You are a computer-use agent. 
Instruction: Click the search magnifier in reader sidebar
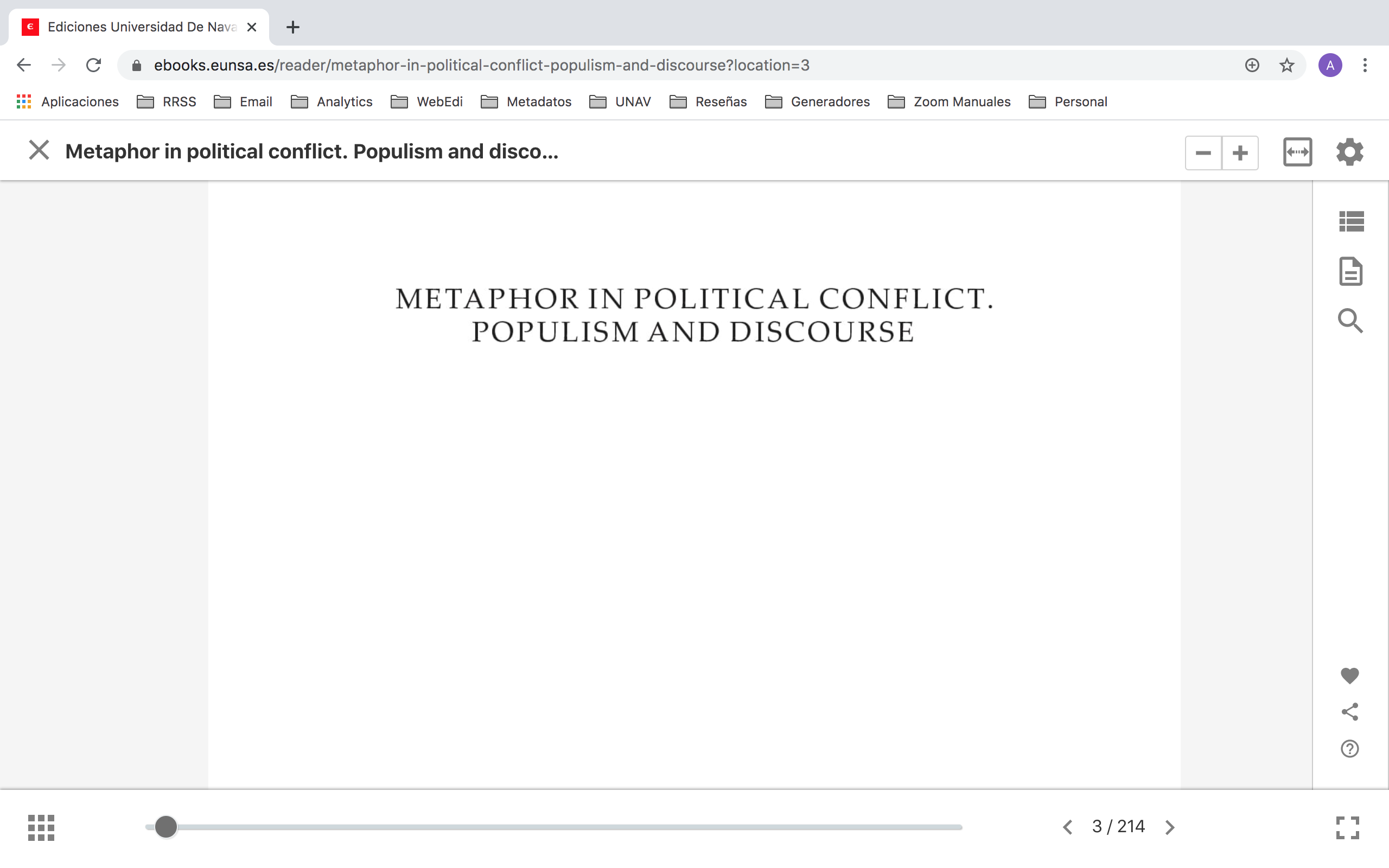1350,320
